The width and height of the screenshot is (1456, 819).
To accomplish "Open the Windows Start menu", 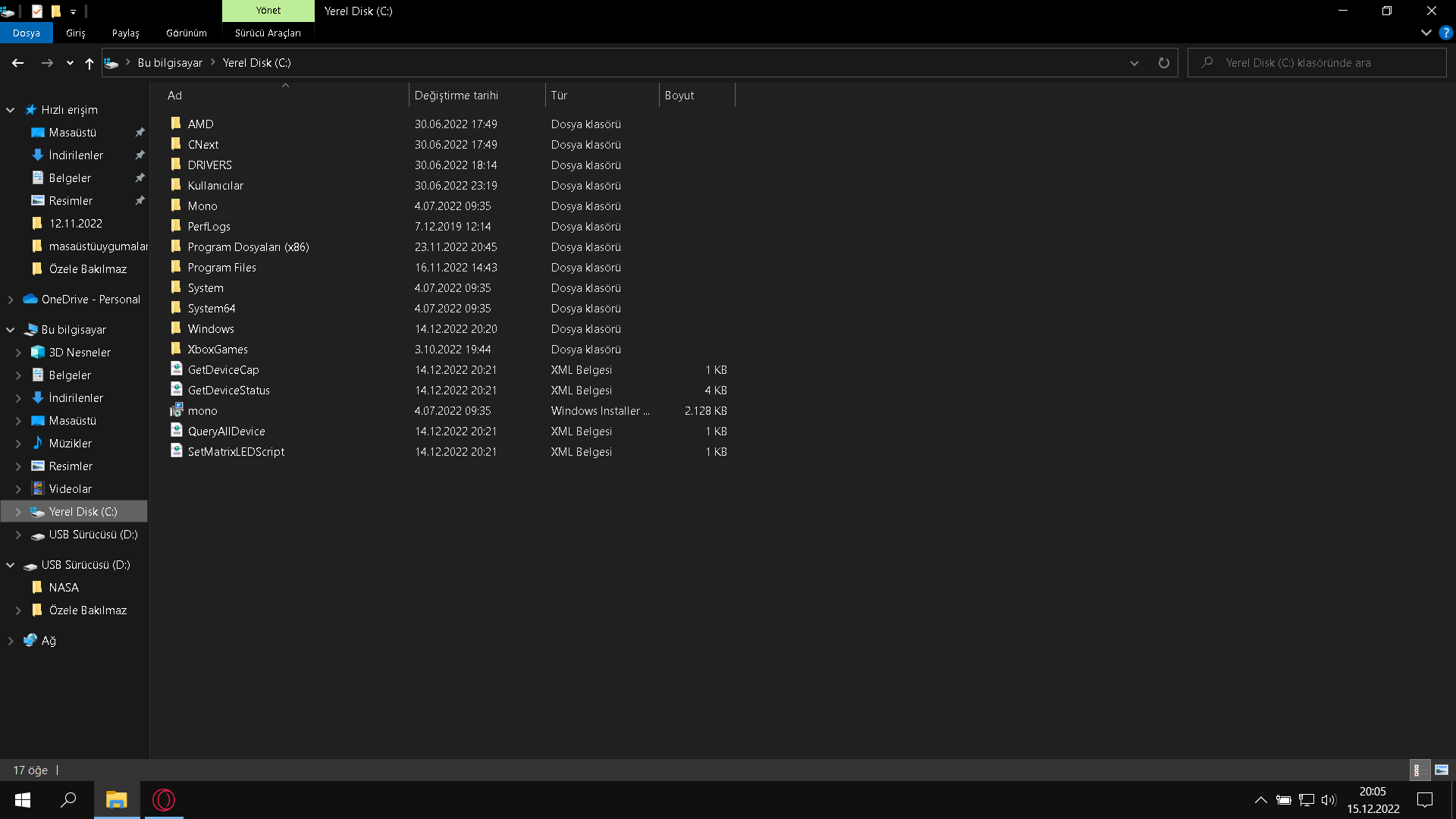I will pos(23,800).
